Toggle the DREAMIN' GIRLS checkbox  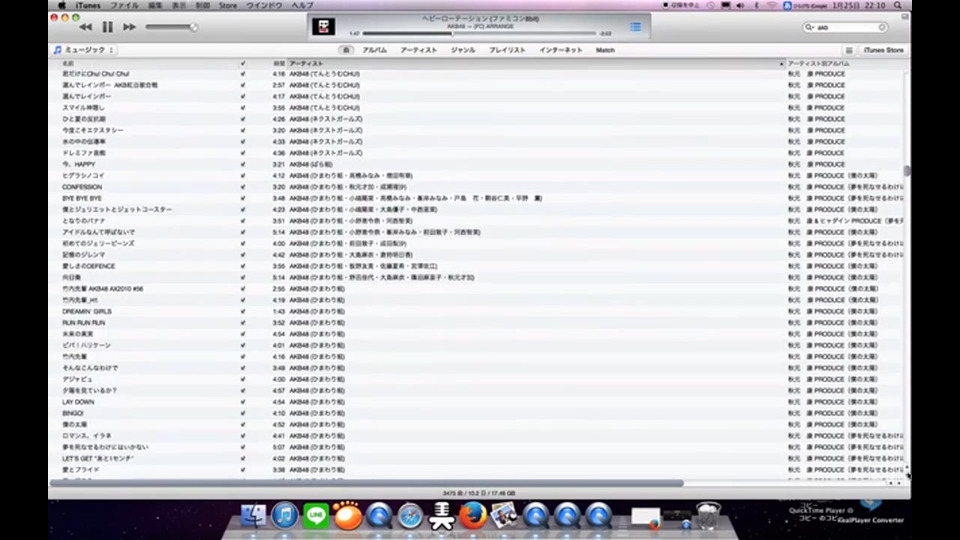point(243,312)
